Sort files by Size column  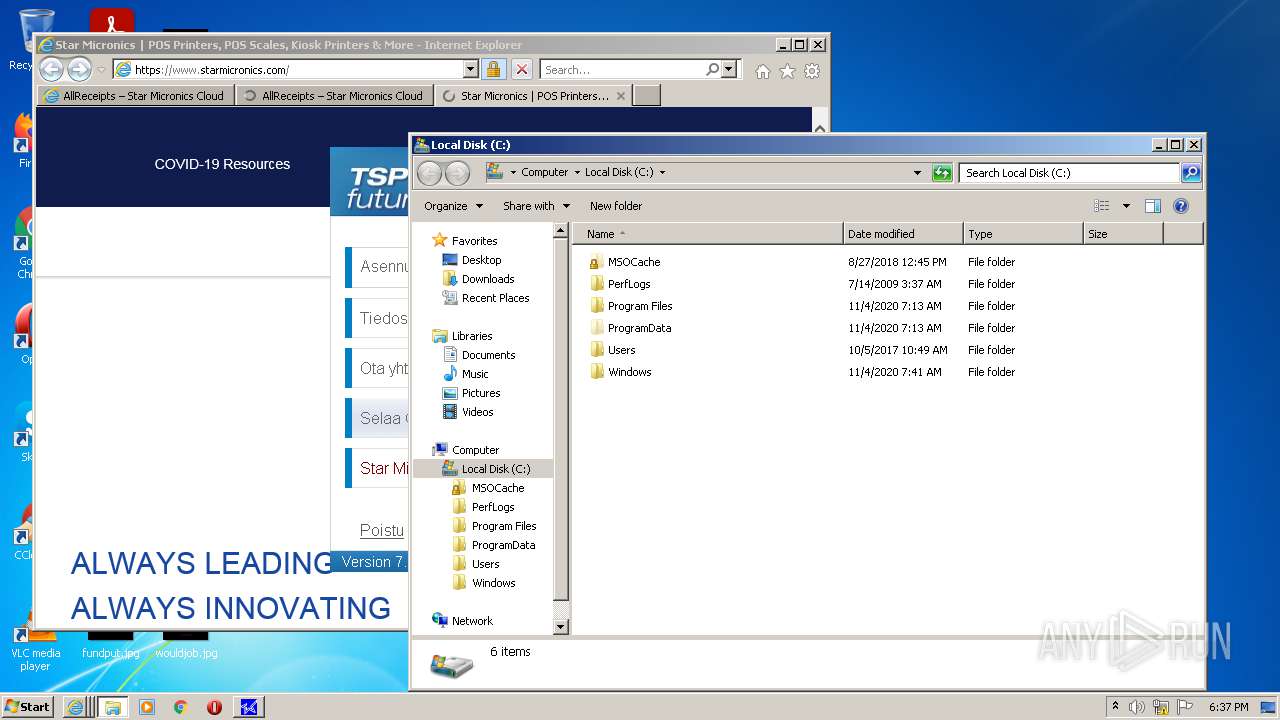1123,234
